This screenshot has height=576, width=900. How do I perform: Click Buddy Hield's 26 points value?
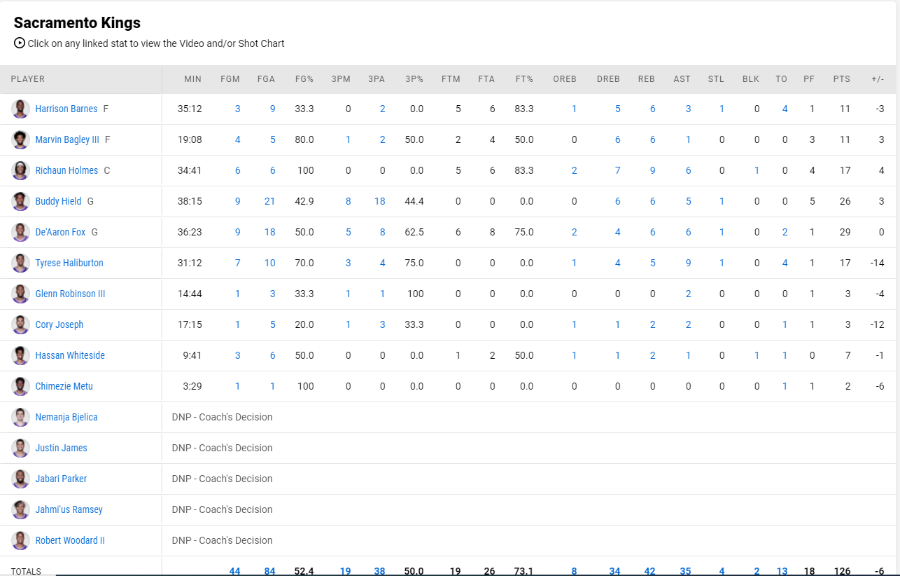click(x=844, y=201)
